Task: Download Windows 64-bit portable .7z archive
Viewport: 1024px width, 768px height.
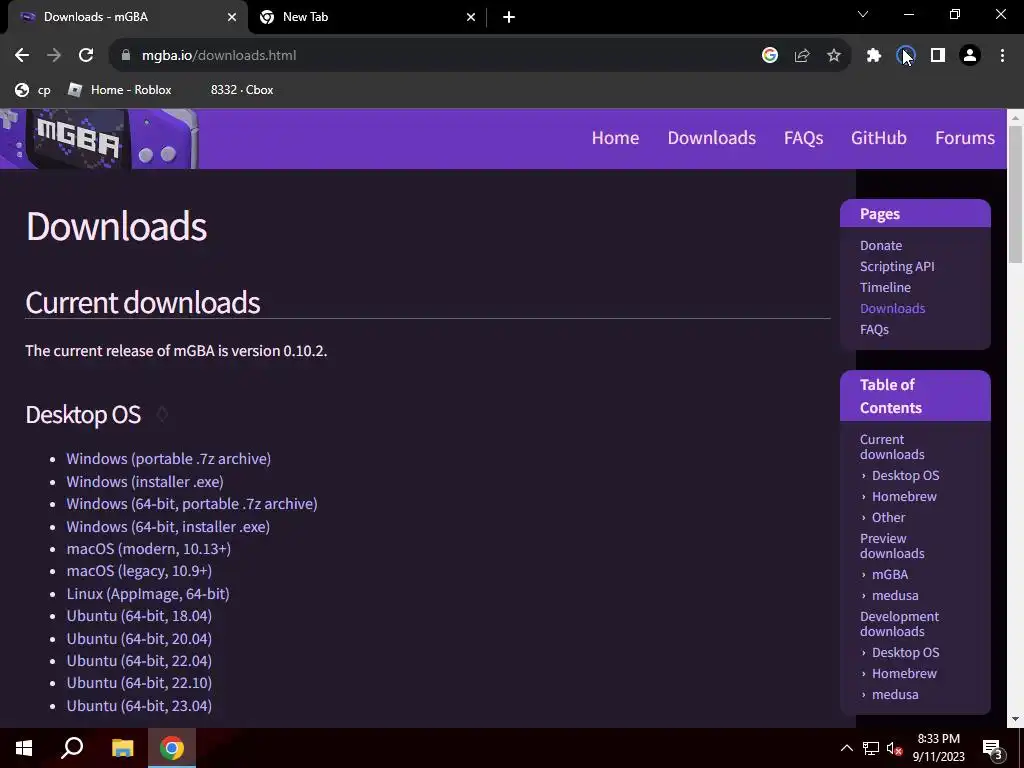Action: coord(192,504)
